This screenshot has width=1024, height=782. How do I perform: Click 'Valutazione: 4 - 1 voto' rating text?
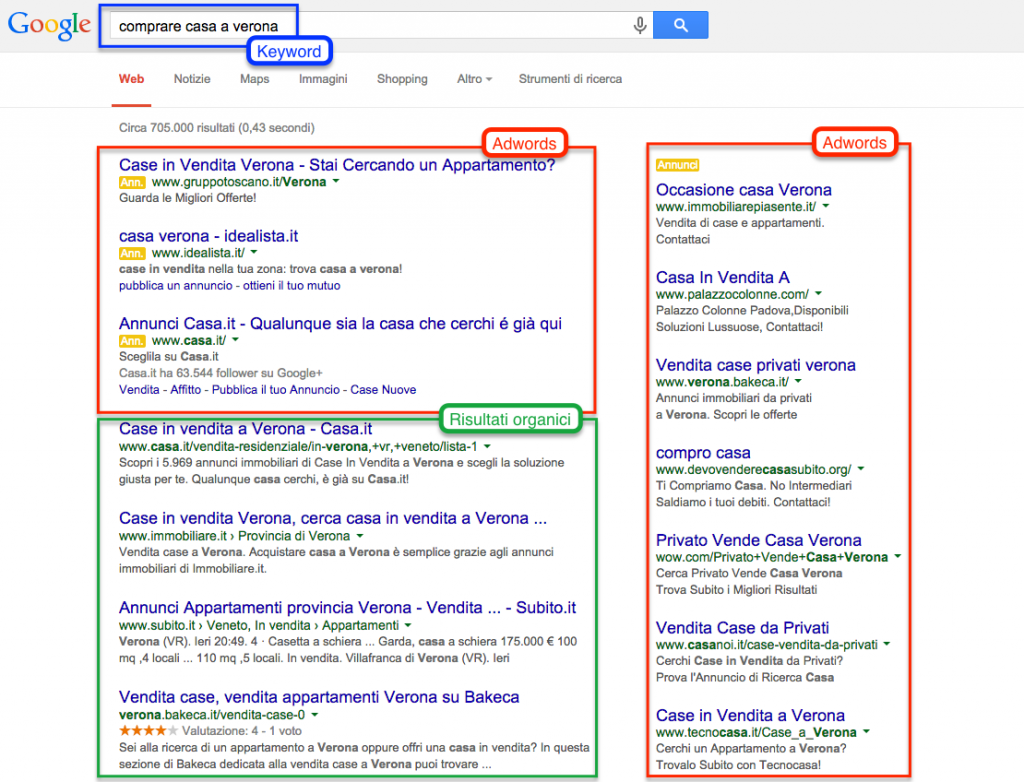tap(242, 730)
